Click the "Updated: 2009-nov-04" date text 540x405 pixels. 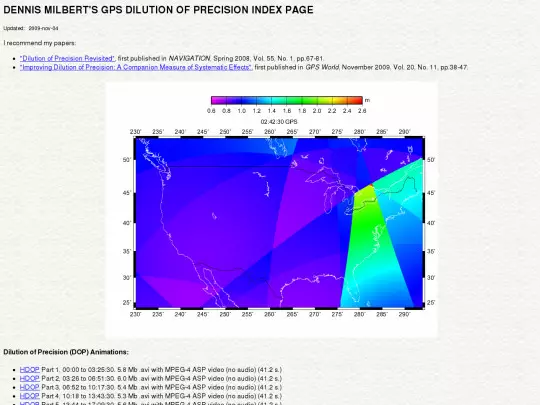coord(31,28)
